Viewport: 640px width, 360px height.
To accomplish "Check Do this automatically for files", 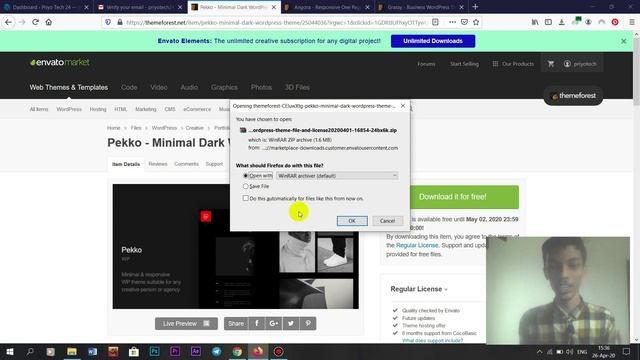I will coord(245,198).
